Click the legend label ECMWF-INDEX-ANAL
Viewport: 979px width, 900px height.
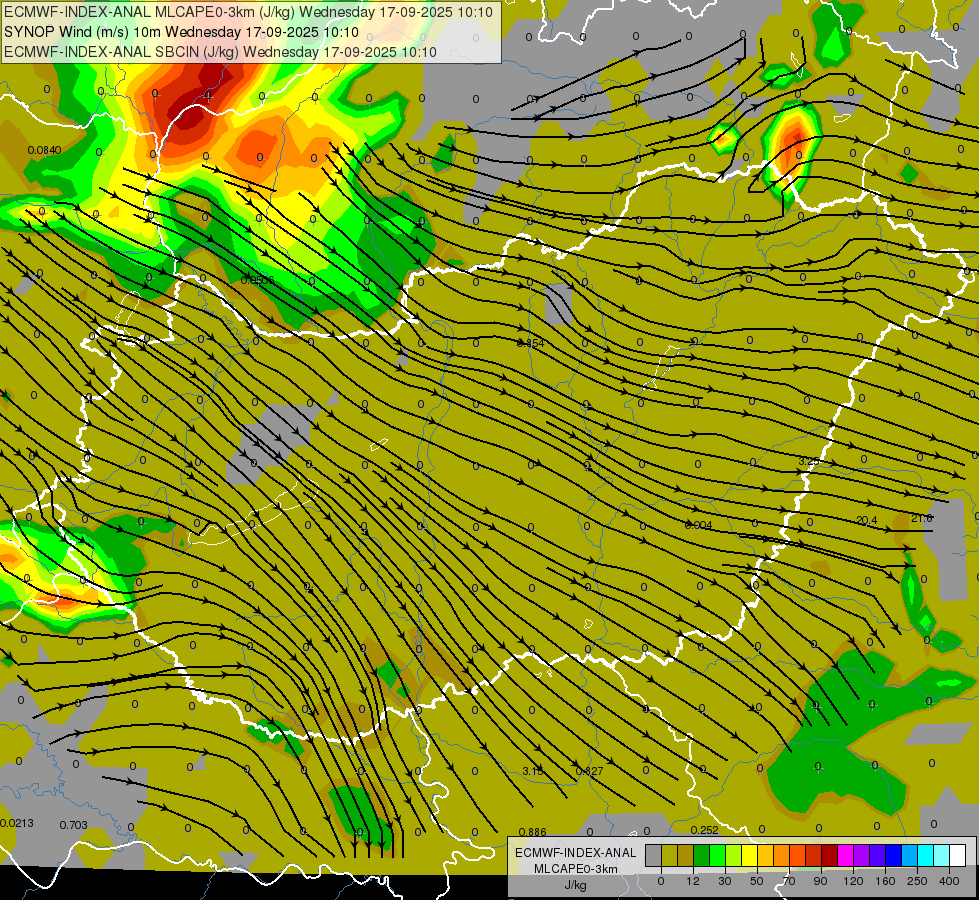[x=575, y=853]
